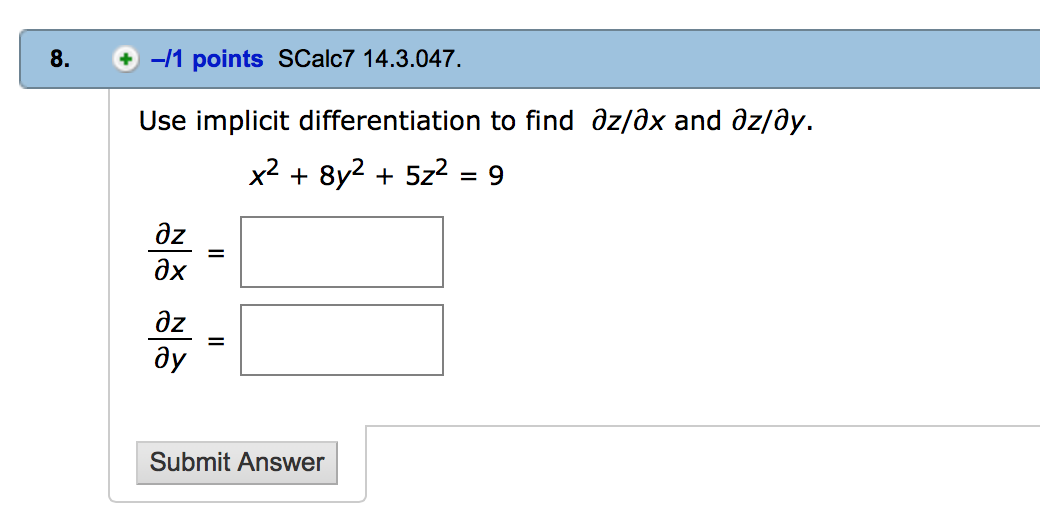Click ∂z/∂y in the instruction sentence
Viewport: 1040px width, 526px height.
pyautogui.click(x=769, y=122)
